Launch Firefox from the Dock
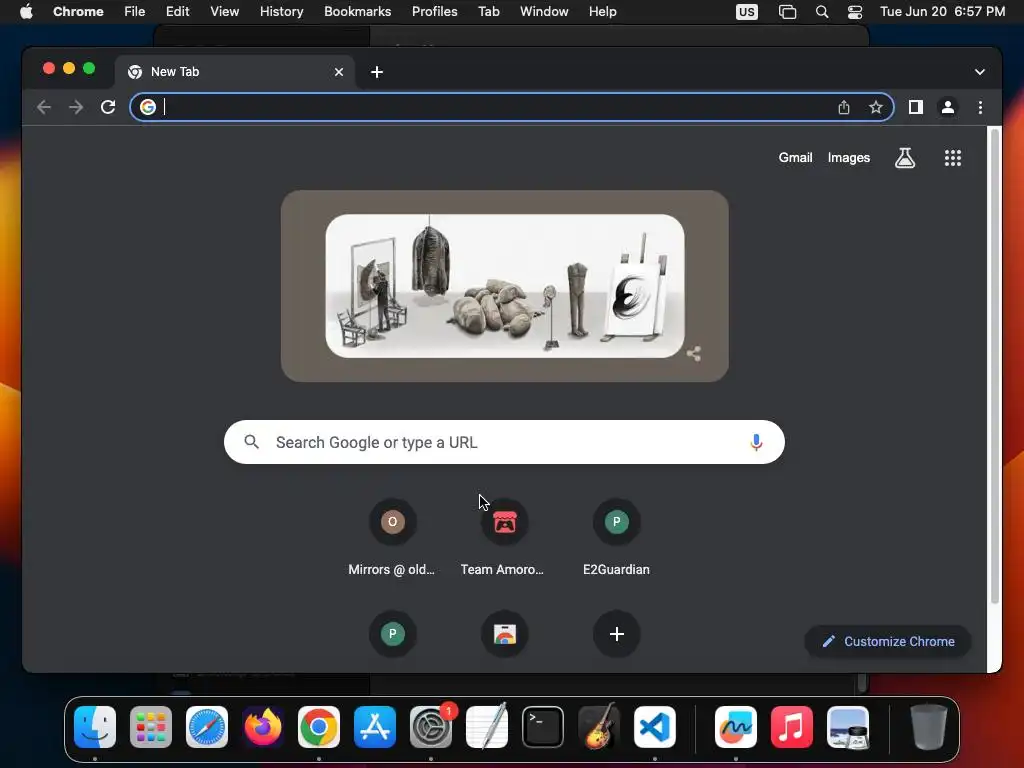This screenshot has height=768, width=1024. (x=263, y=727)
